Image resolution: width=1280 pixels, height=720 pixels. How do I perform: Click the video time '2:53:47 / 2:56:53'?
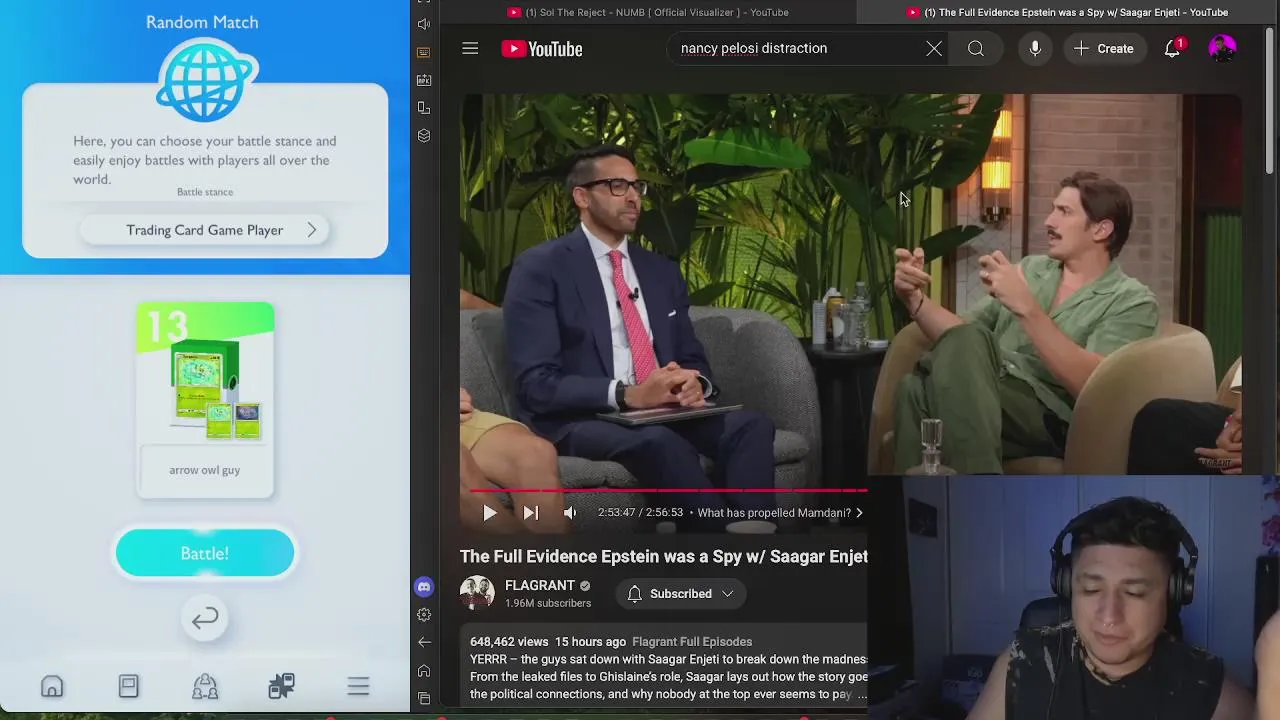(x=640, y=513)
